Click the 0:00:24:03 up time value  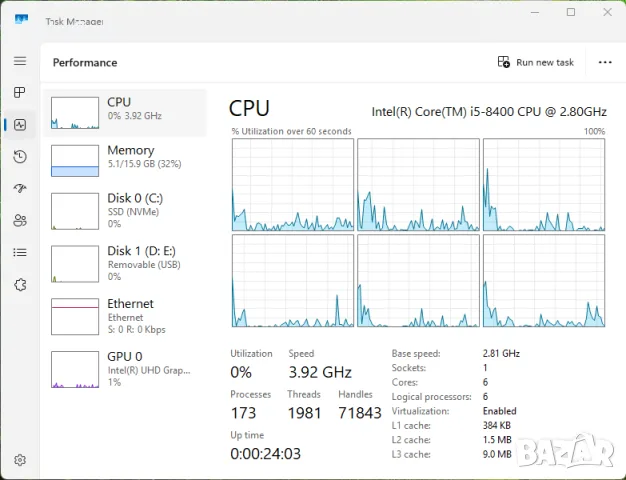coord(265,454)
